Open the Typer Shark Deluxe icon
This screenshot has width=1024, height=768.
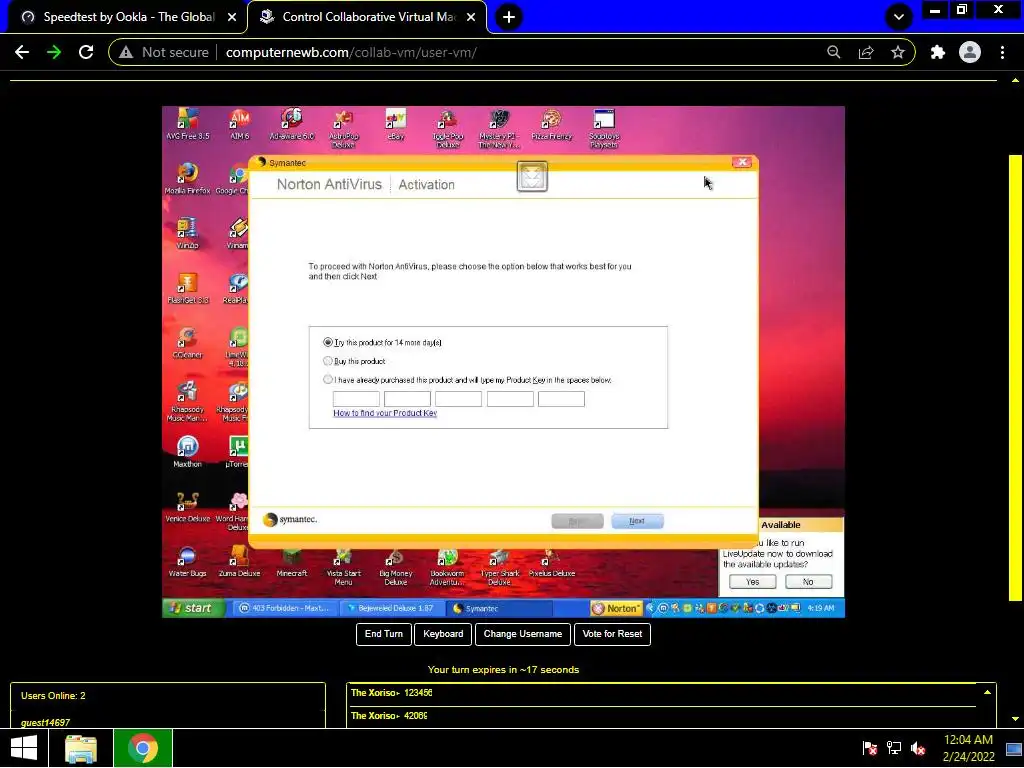click(x=500, y=566)
